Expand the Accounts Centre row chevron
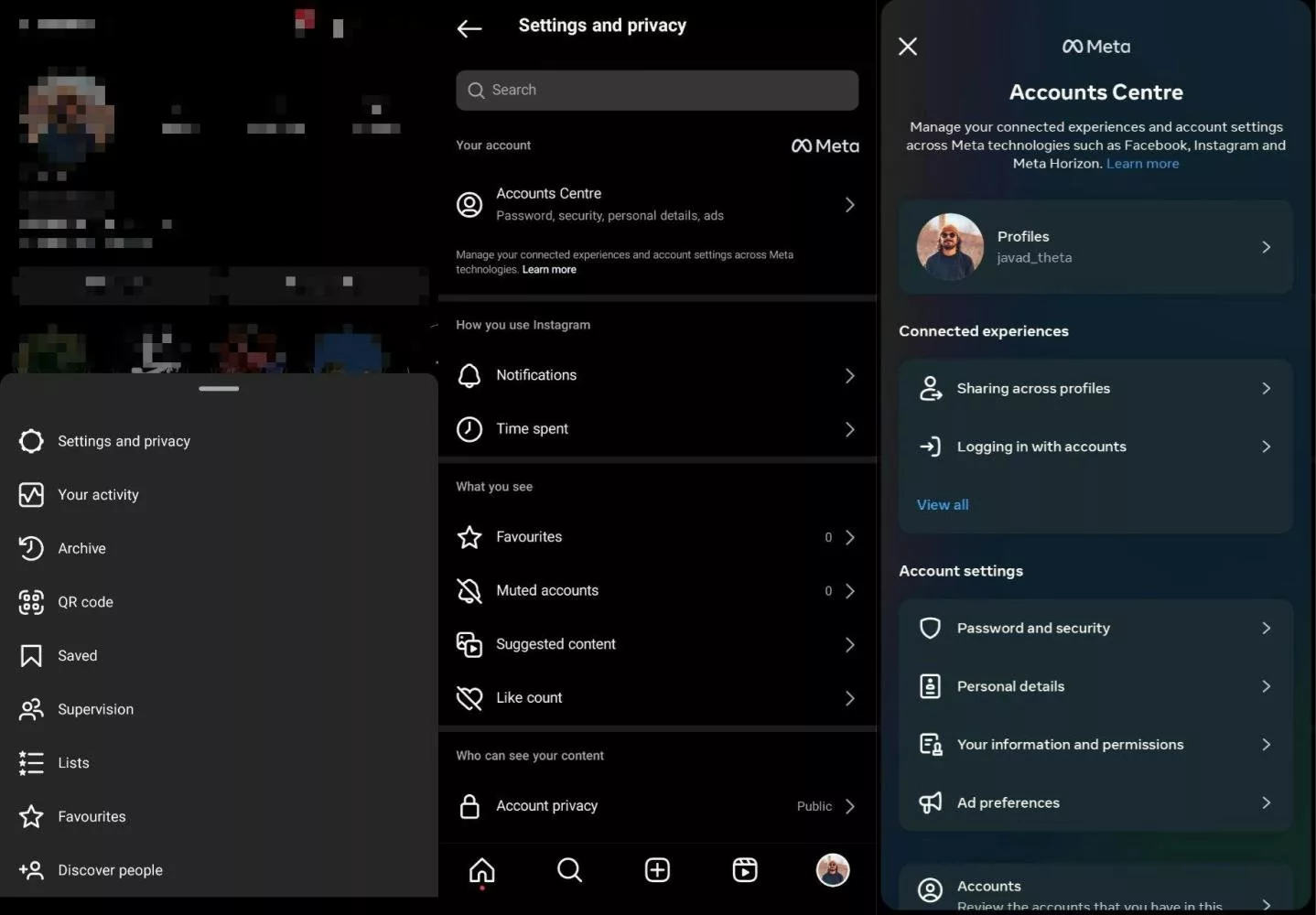 [x=850, y=205]
